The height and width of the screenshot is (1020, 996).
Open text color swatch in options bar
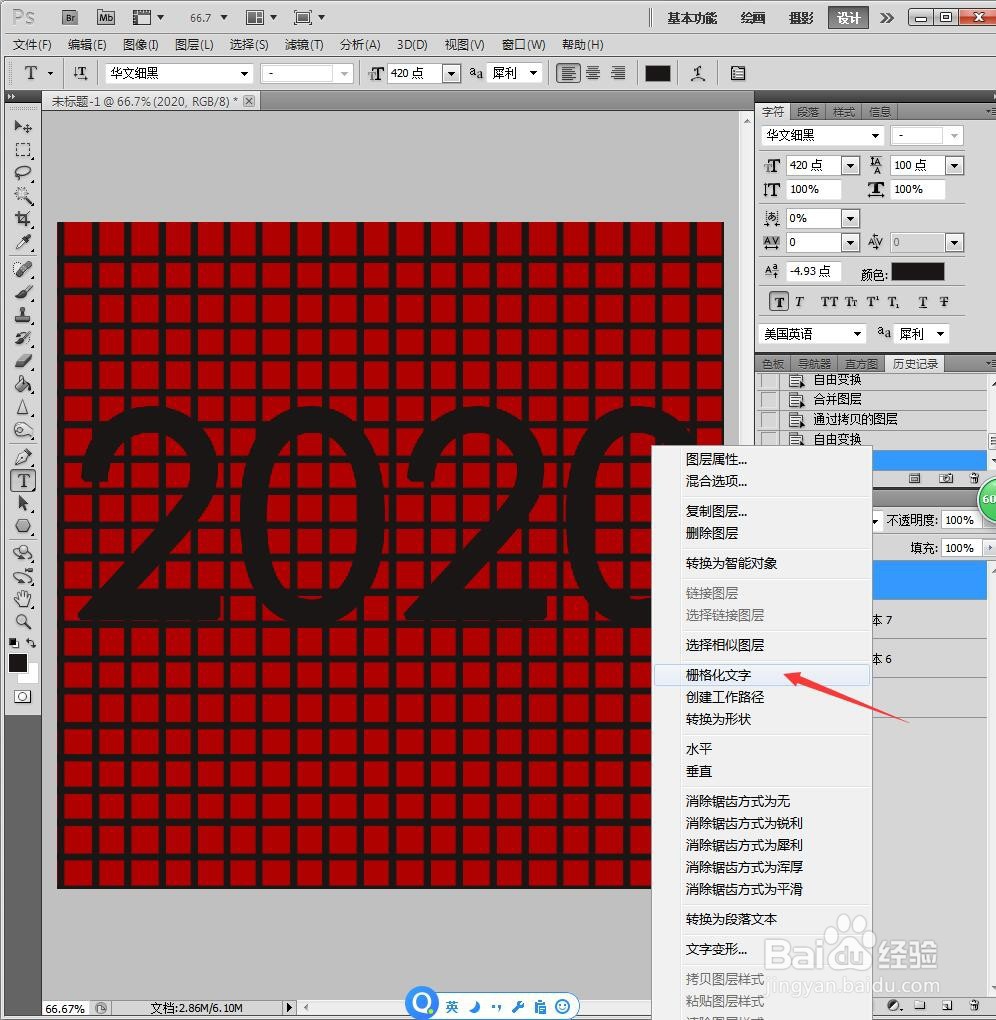click(x=657, y=74)
